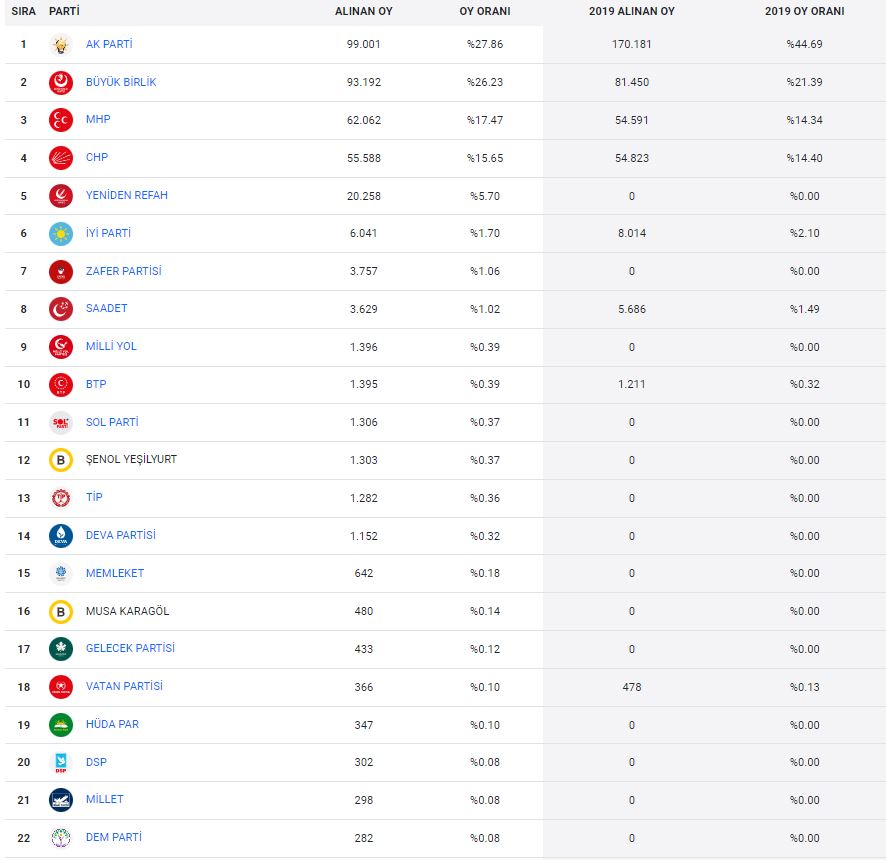Open the VATAN PARTİSİ link
The width and height of the screenshot is (886, 860).
coord(124,687)
